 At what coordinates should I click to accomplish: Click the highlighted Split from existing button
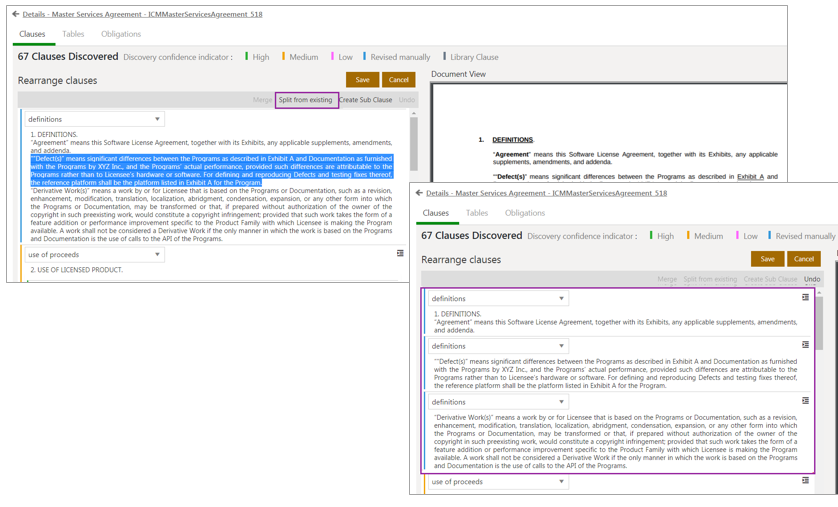[x=306, y=100]
